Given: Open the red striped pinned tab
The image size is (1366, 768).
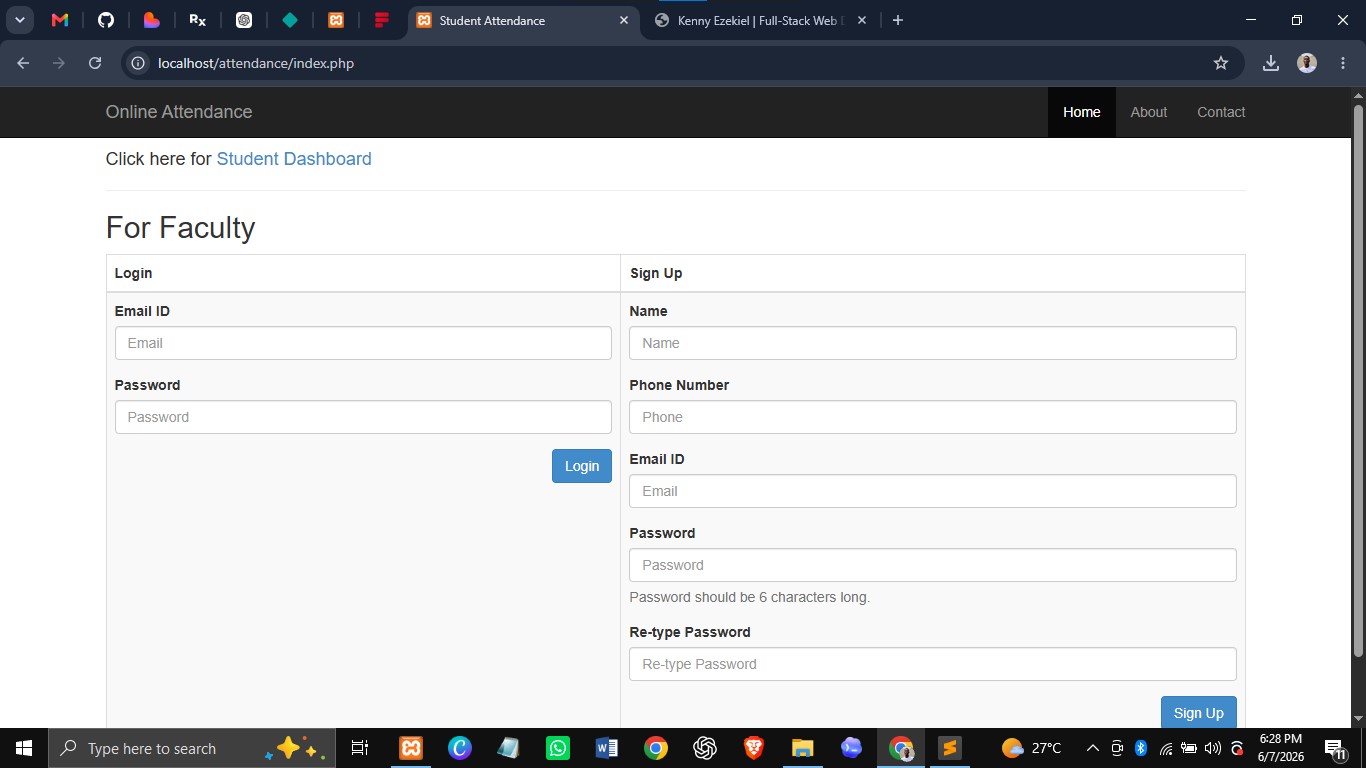Looking at the screenshot, I should click(382, 20).
